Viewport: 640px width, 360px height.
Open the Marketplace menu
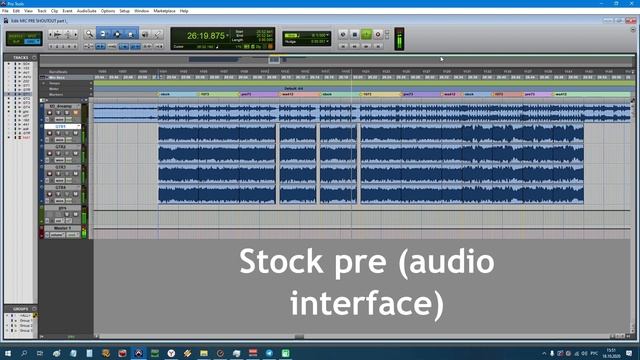(x=164, y=11)
